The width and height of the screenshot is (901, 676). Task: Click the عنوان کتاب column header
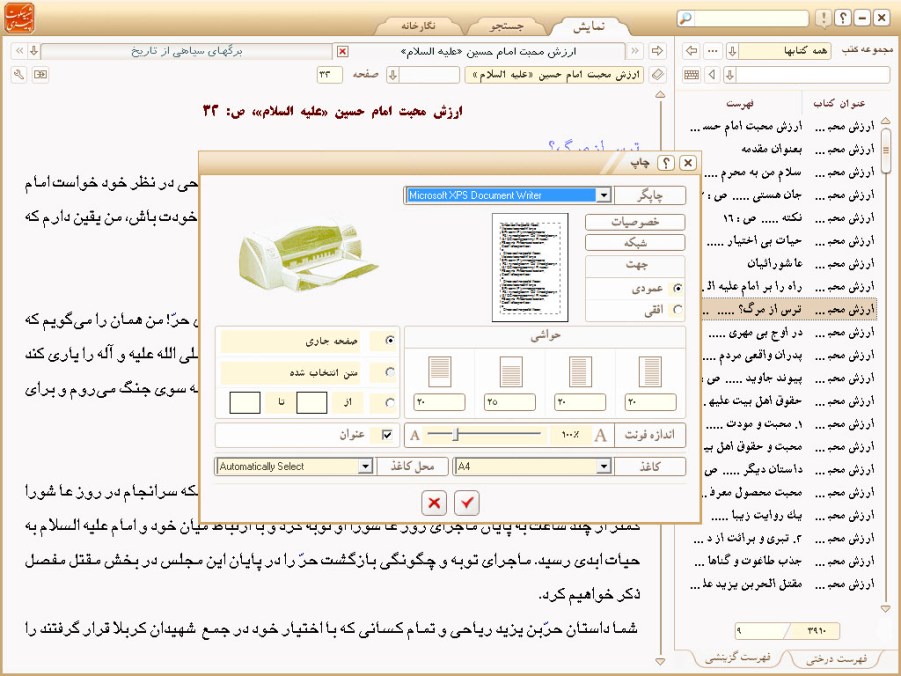click(839, 103)
